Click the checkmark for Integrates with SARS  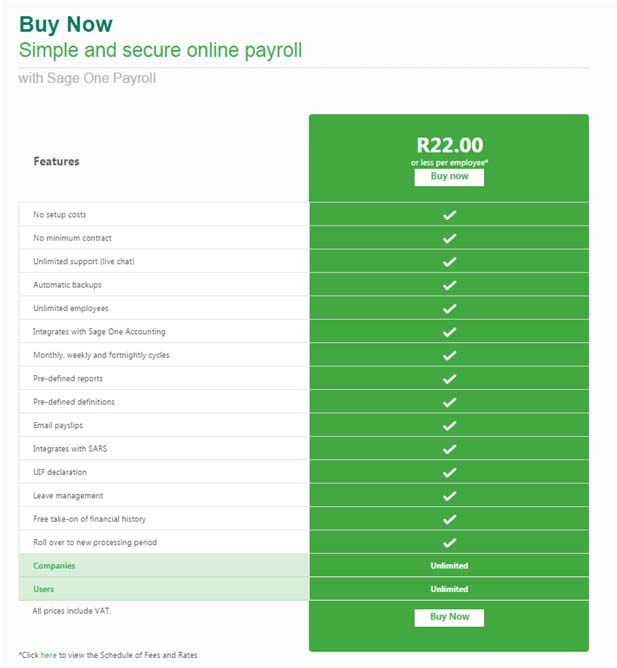pos(449,449)
